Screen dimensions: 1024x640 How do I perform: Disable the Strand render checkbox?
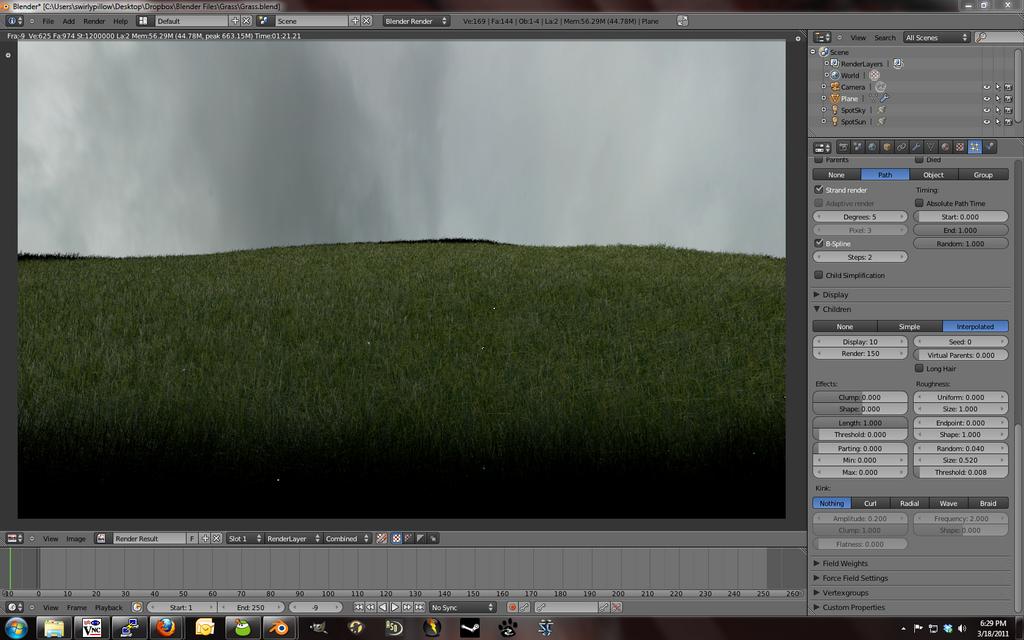(x=818, y=189)
